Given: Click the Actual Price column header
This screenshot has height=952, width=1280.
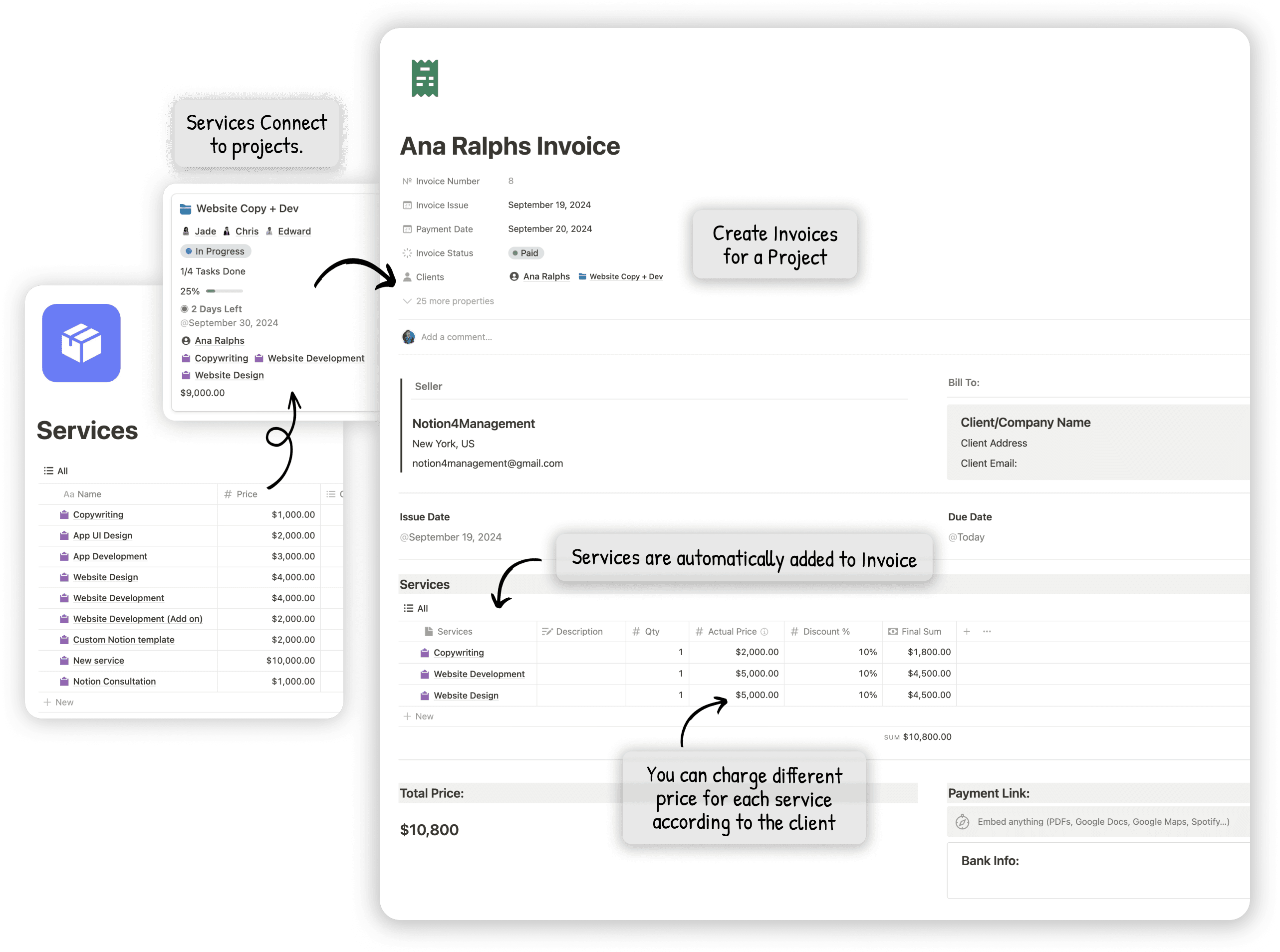Looking at the screenshot, I should pos(737,632).
